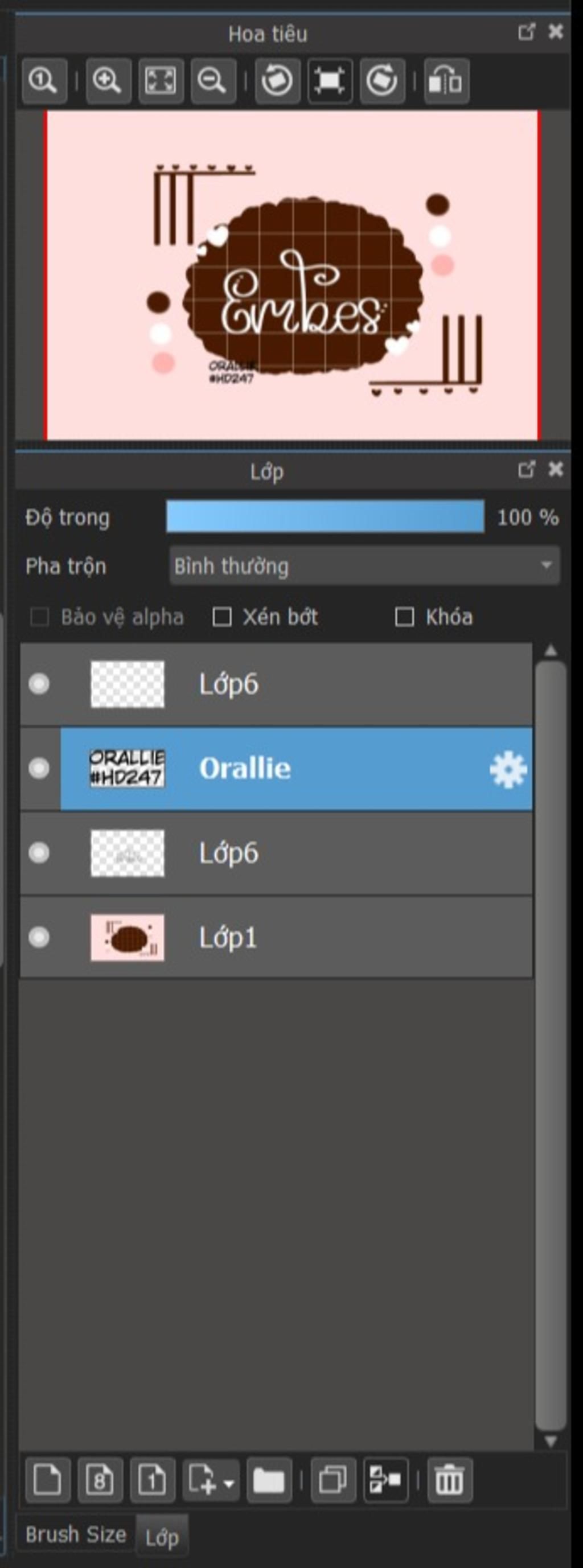
Task: Select the top Lớp6 layer thumbnail
Action: (127, 684)
